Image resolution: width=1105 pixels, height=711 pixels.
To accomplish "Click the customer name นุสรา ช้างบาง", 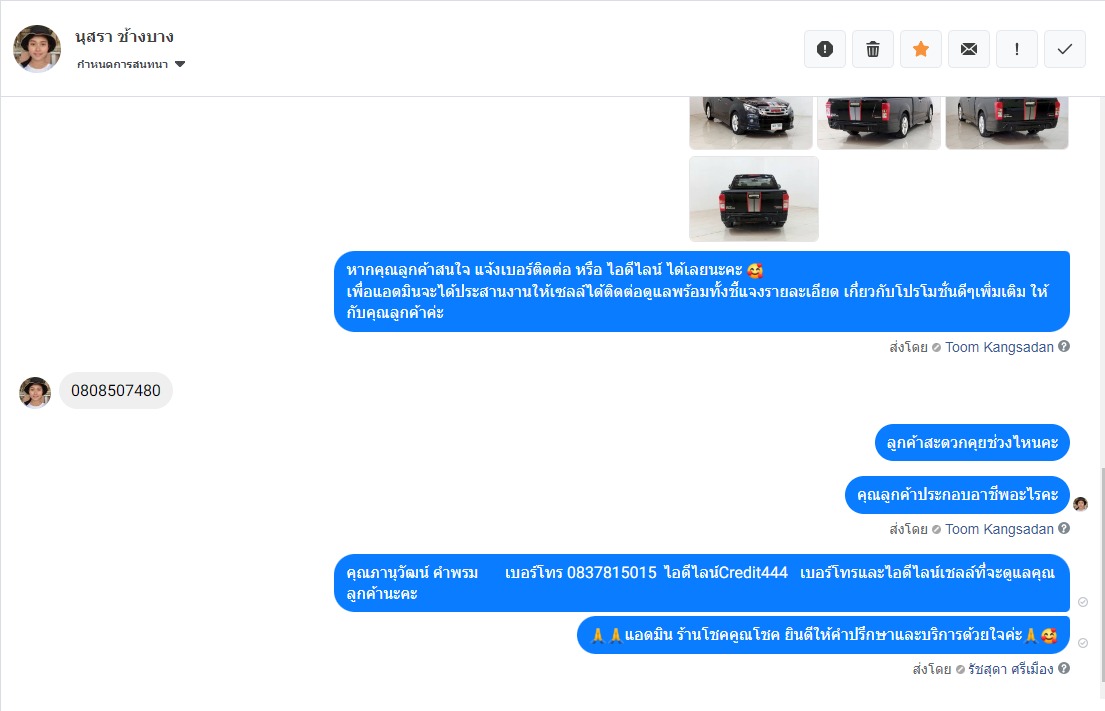I will coord(124,37).
